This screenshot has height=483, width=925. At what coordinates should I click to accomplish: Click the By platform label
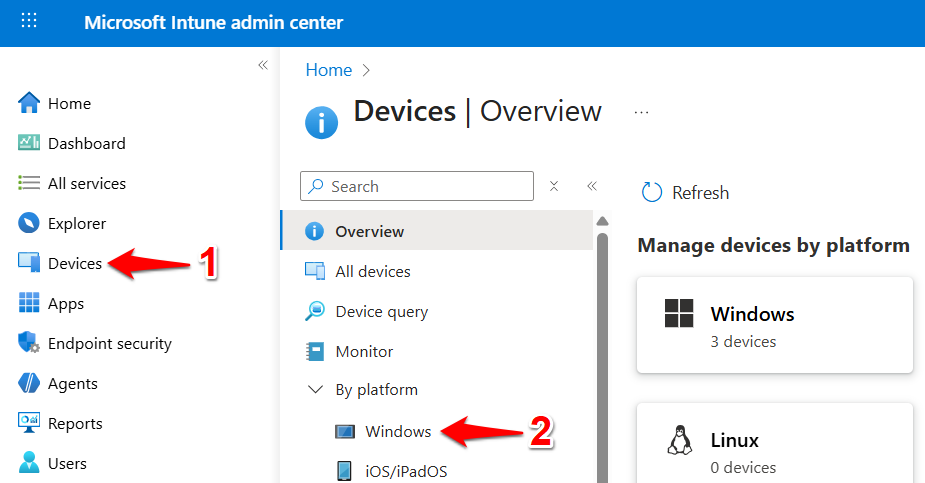coord(376,390)
